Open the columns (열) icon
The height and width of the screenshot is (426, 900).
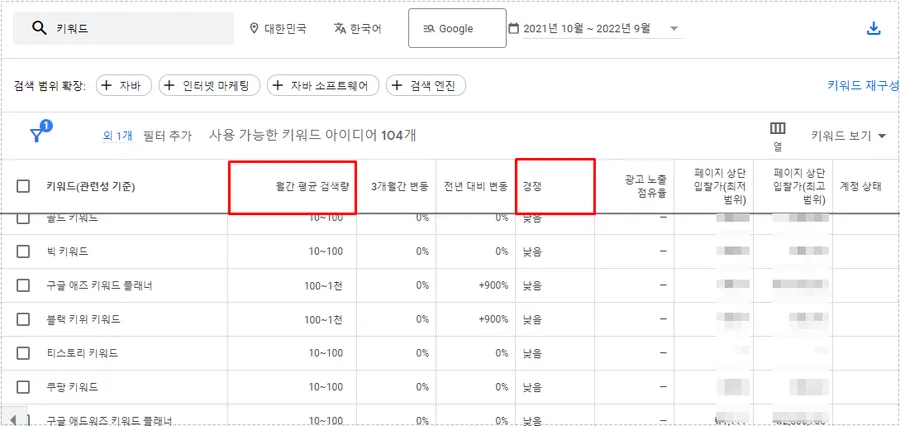[778, 128]
